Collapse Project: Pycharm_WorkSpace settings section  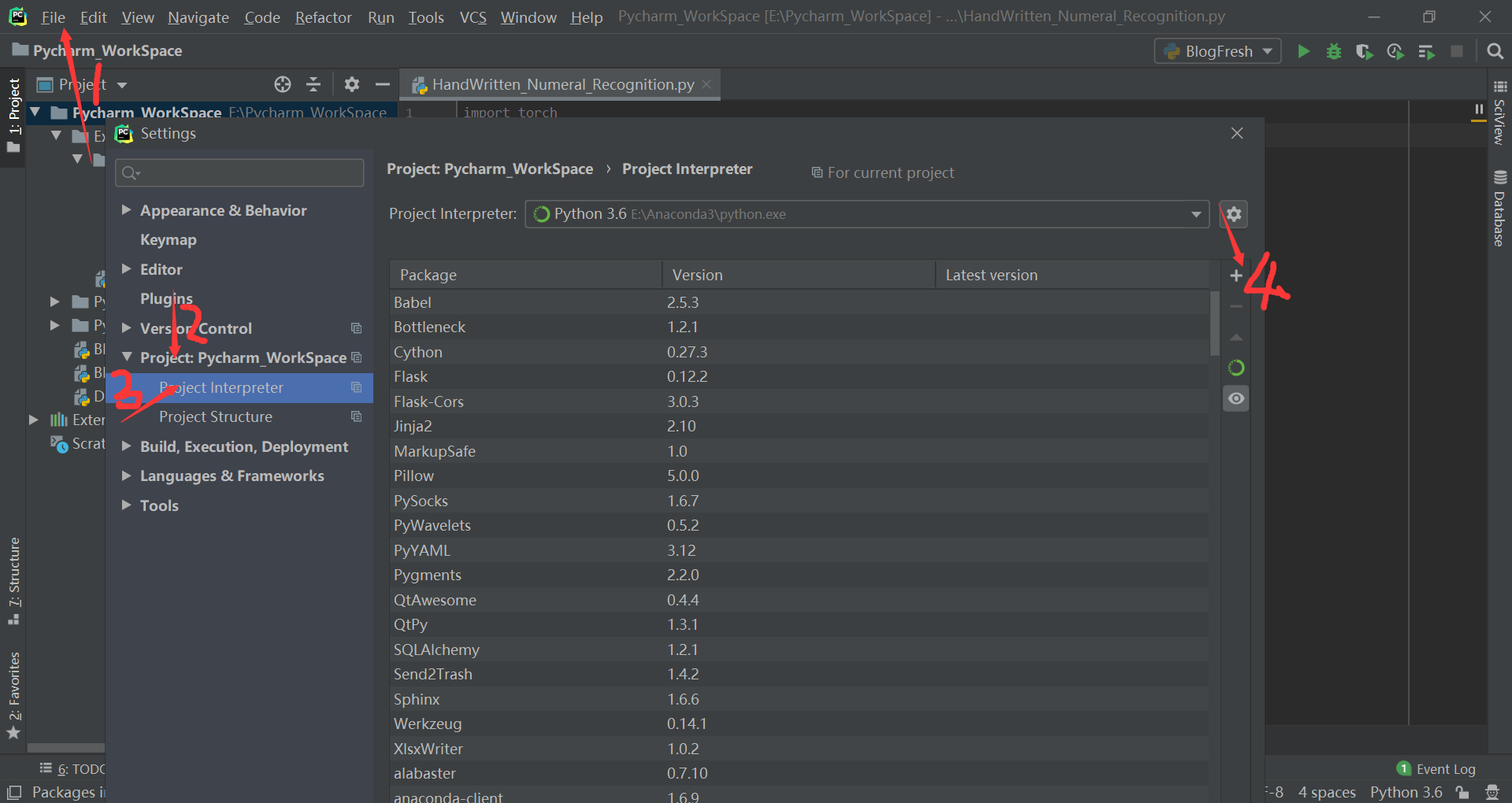coord(126,357)
